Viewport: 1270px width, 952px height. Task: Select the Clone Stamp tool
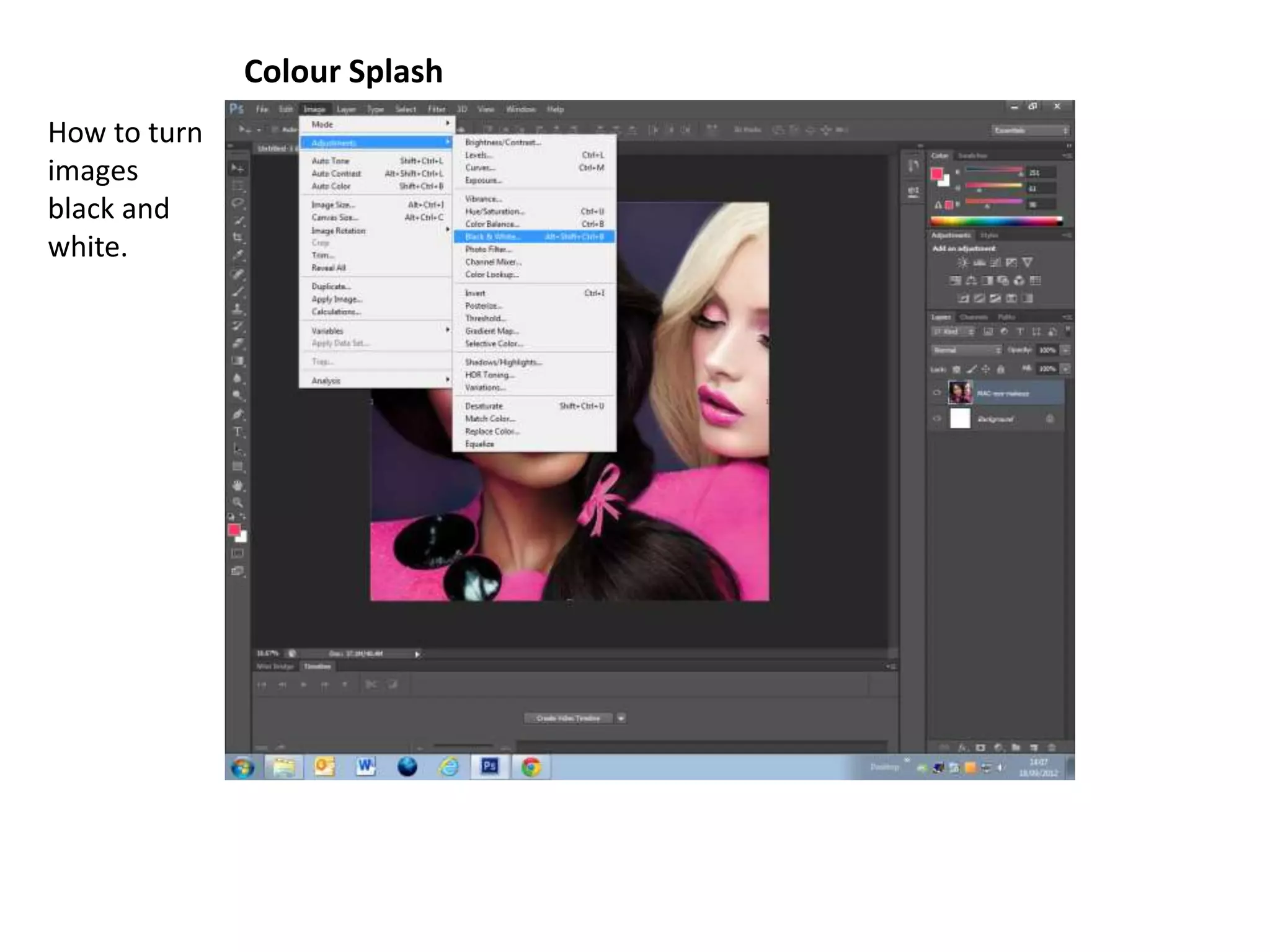pos(238,308)
